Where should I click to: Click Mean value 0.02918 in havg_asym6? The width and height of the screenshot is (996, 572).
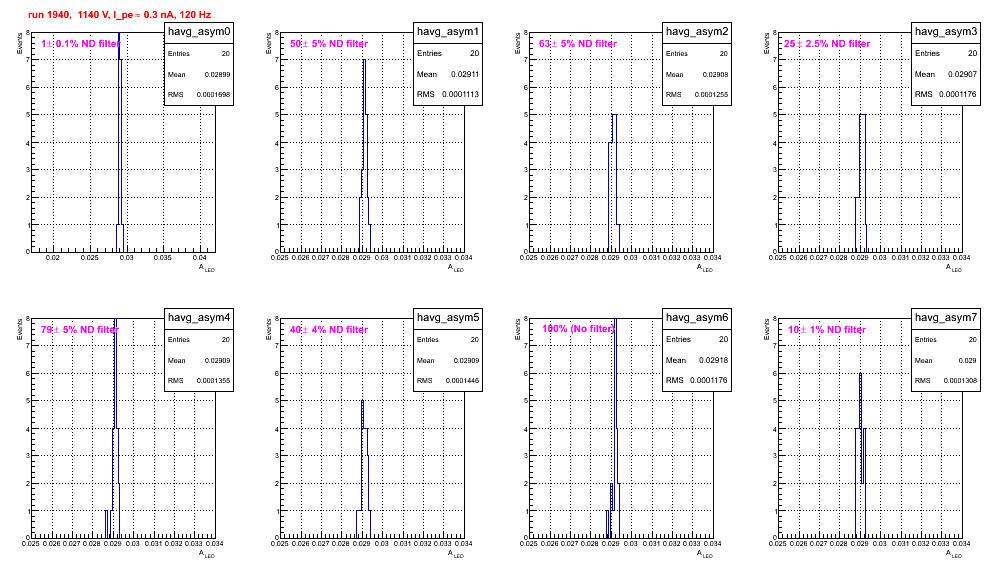click(x=713, y=360)
